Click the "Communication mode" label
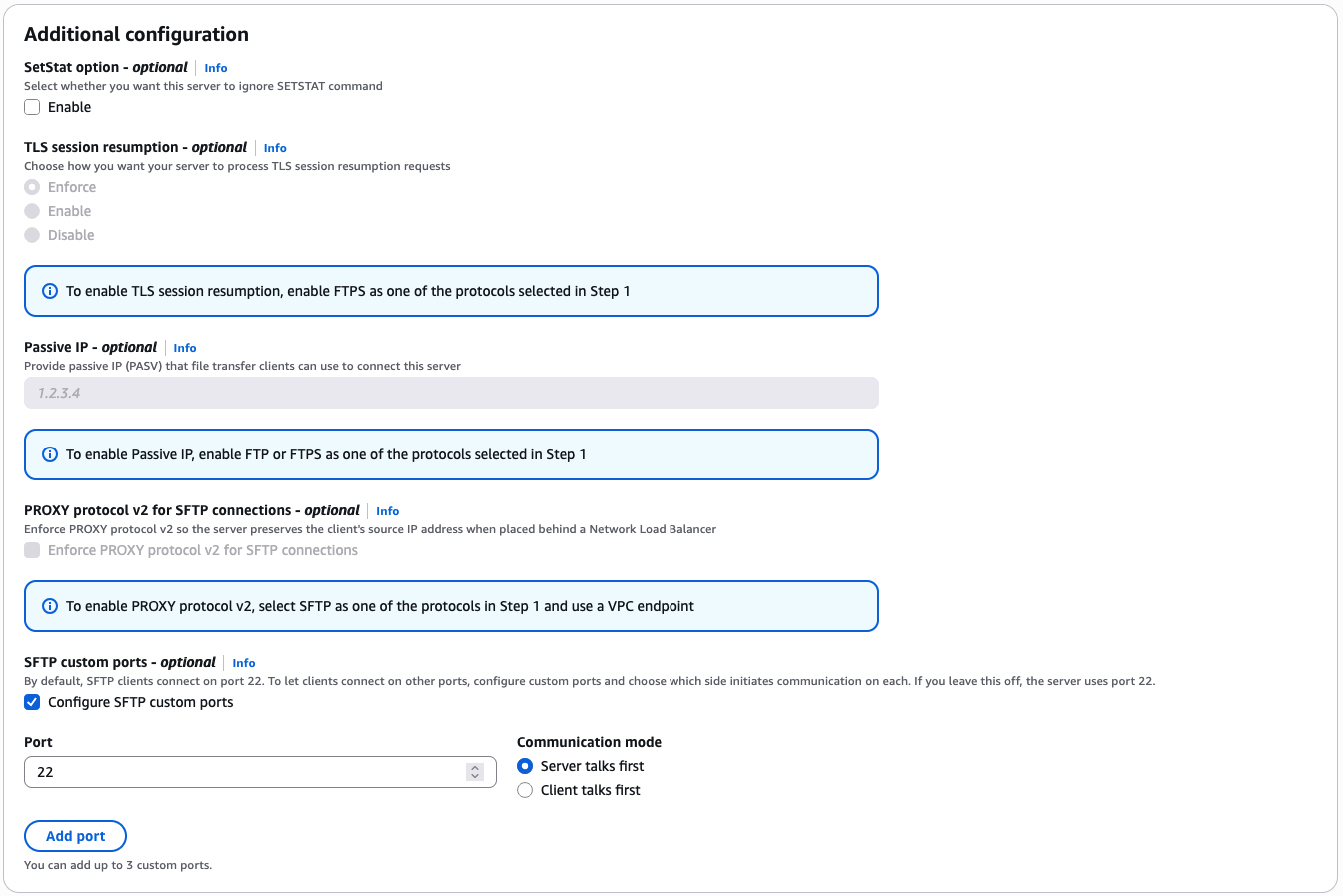The height and width of the screenshot is (896, 1343). (589, 742)
